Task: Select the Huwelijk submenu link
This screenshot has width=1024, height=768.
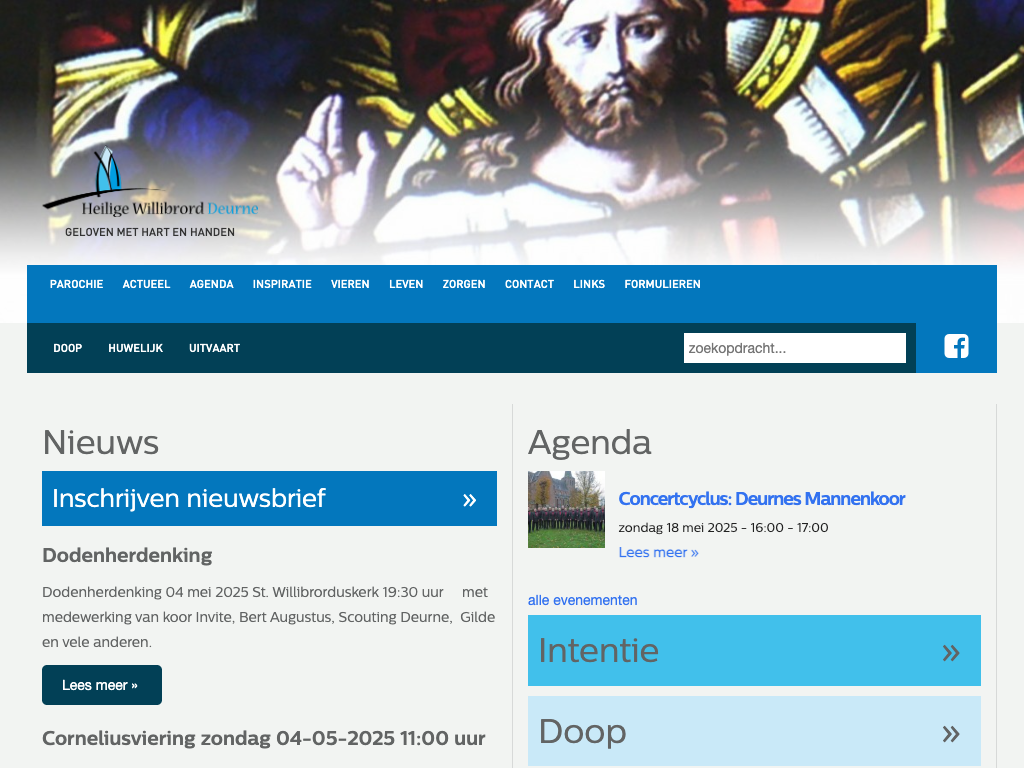Action: [135, 348]
